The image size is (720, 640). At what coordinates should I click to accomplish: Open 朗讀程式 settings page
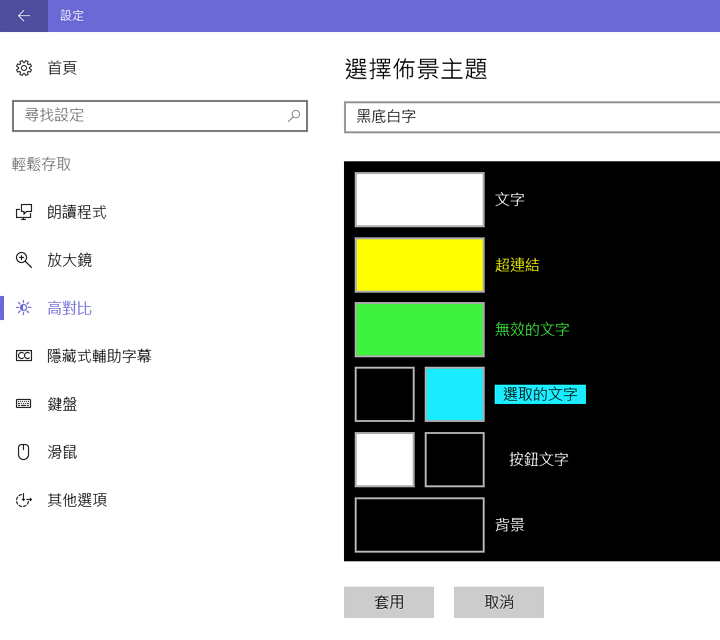77,212
